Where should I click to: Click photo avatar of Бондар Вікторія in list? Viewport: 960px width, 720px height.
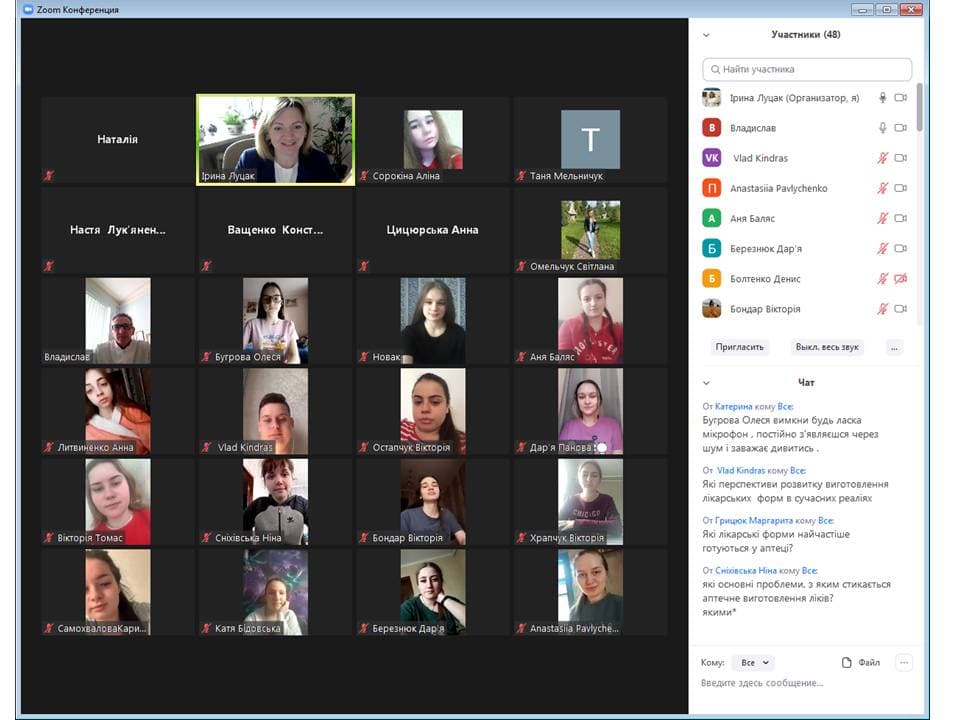711,309
